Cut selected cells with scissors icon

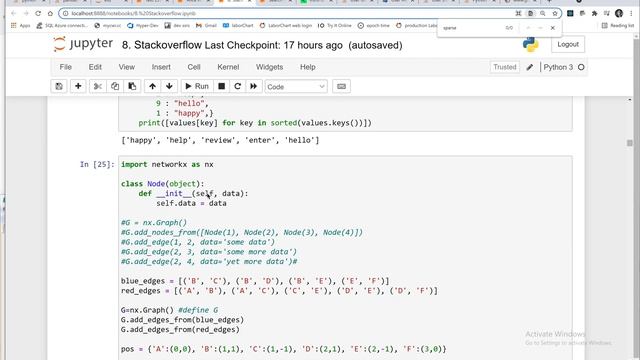(x=98, y=87)
